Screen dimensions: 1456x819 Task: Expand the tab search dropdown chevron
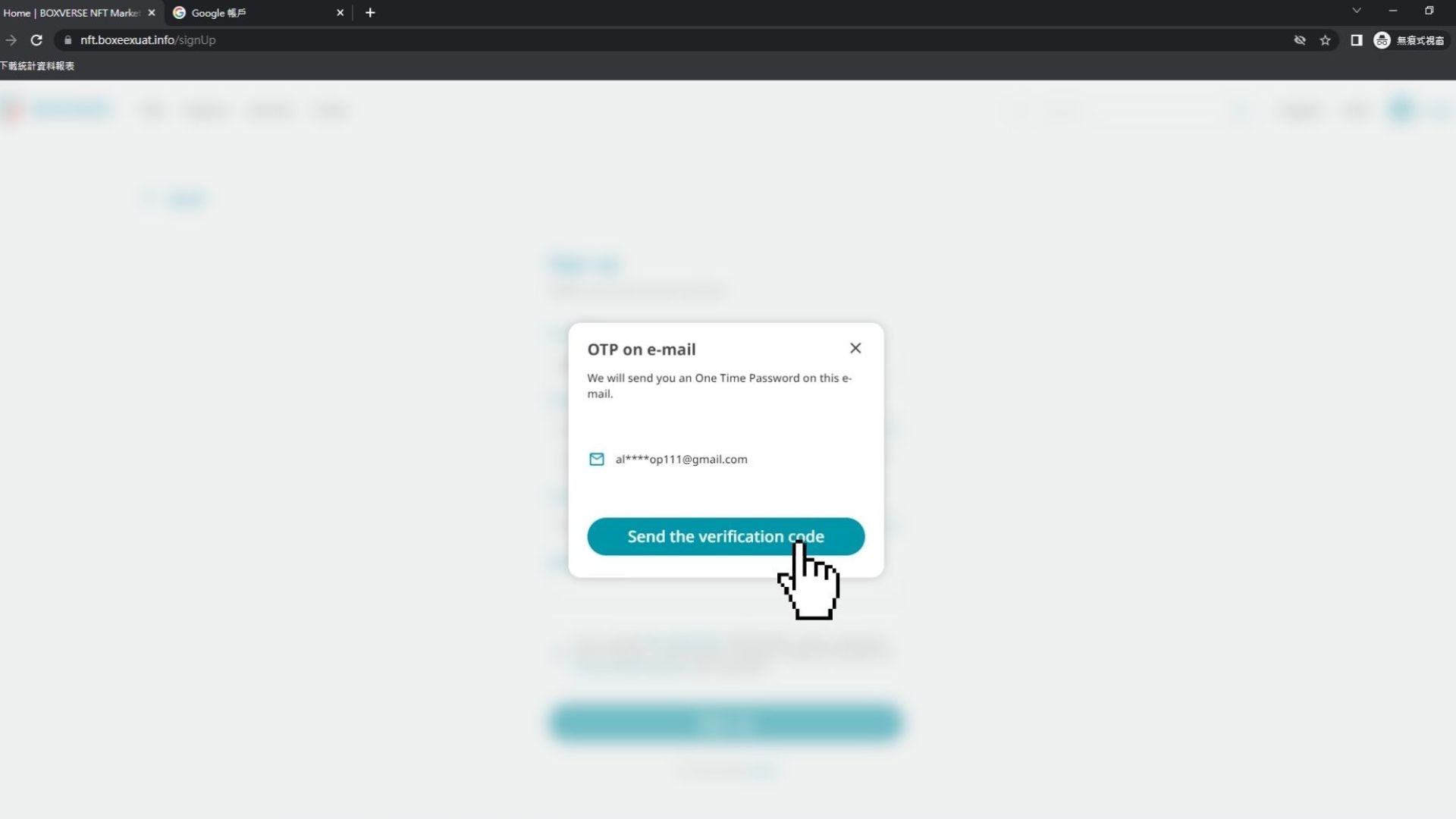tap(1357, 11)
